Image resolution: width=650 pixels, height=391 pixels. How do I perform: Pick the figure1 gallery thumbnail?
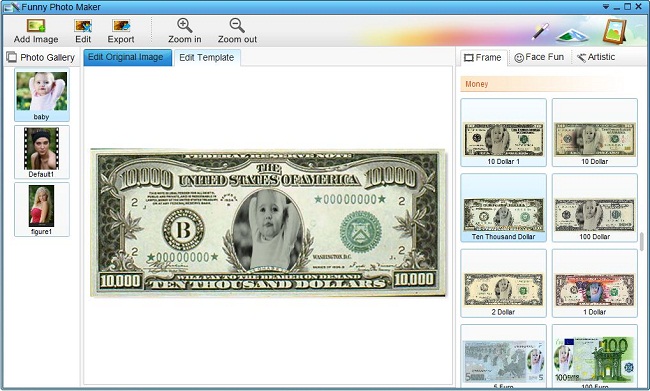click(x=42, y=209)
